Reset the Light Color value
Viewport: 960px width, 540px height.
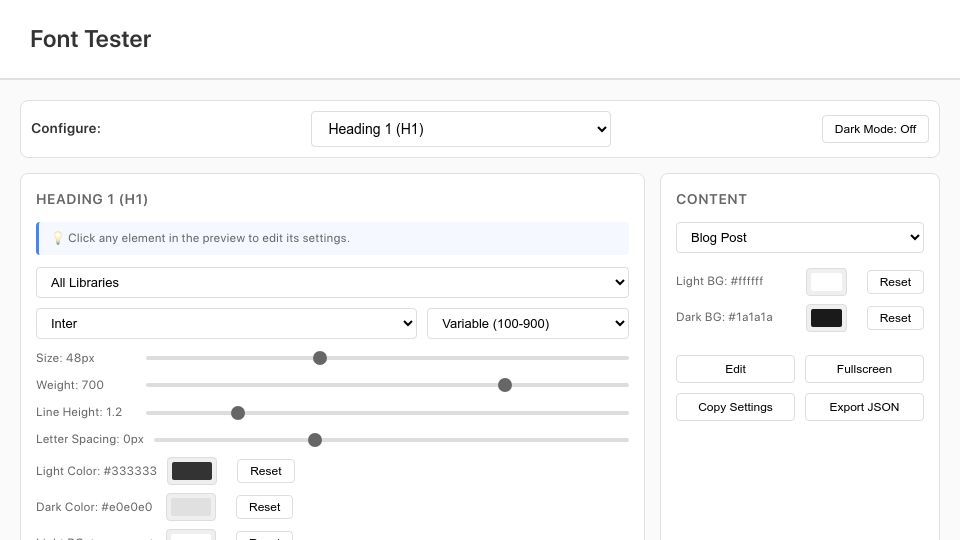pyautogui.click(x=266, y=471)
